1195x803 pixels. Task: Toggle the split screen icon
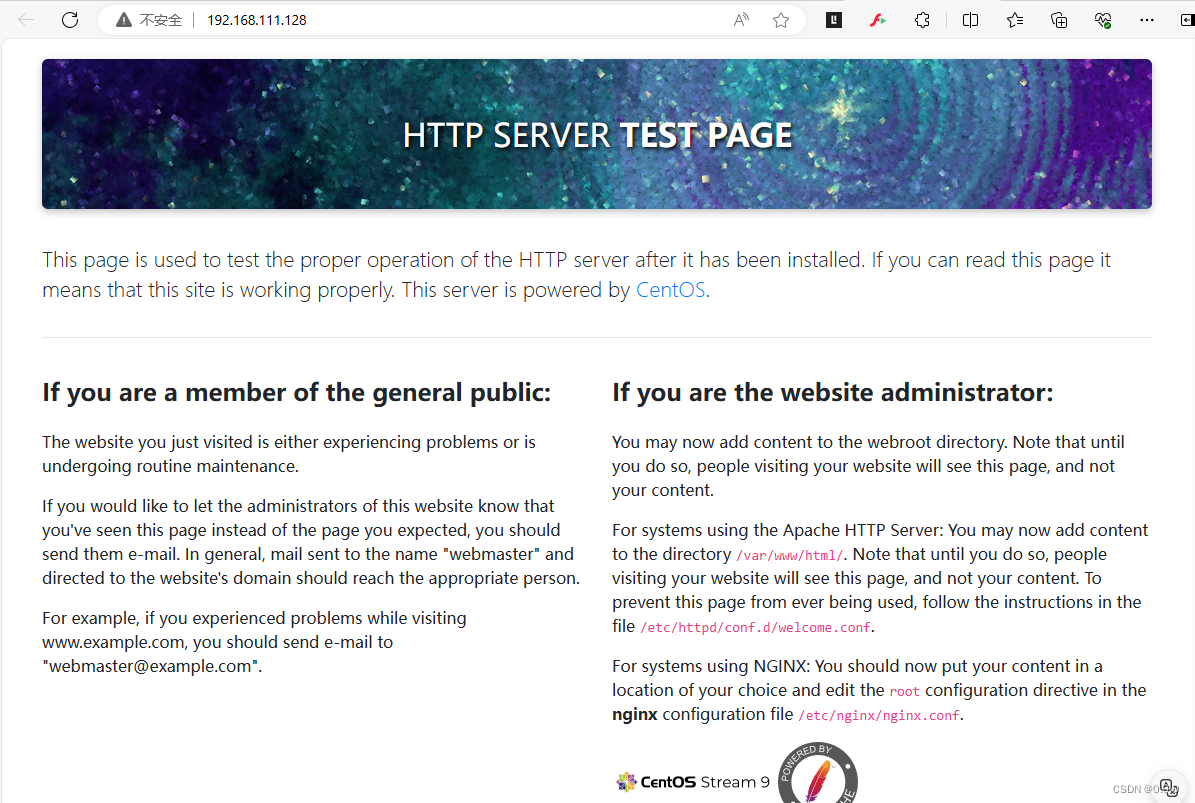(970, 21)
